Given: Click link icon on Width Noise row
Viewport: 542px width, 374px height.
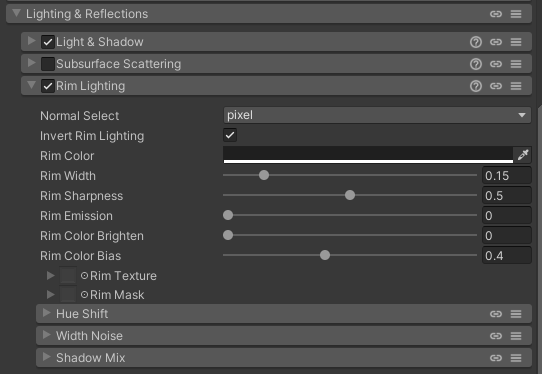Looking at the screenshot, I should click(496, 336).
